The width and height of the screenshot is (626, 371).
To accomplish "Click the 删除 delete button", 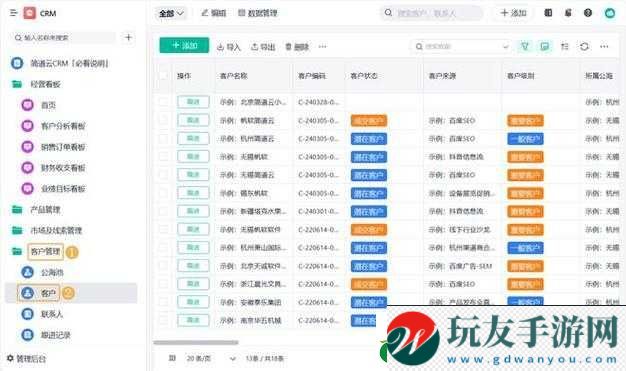I will coord(297,47).
